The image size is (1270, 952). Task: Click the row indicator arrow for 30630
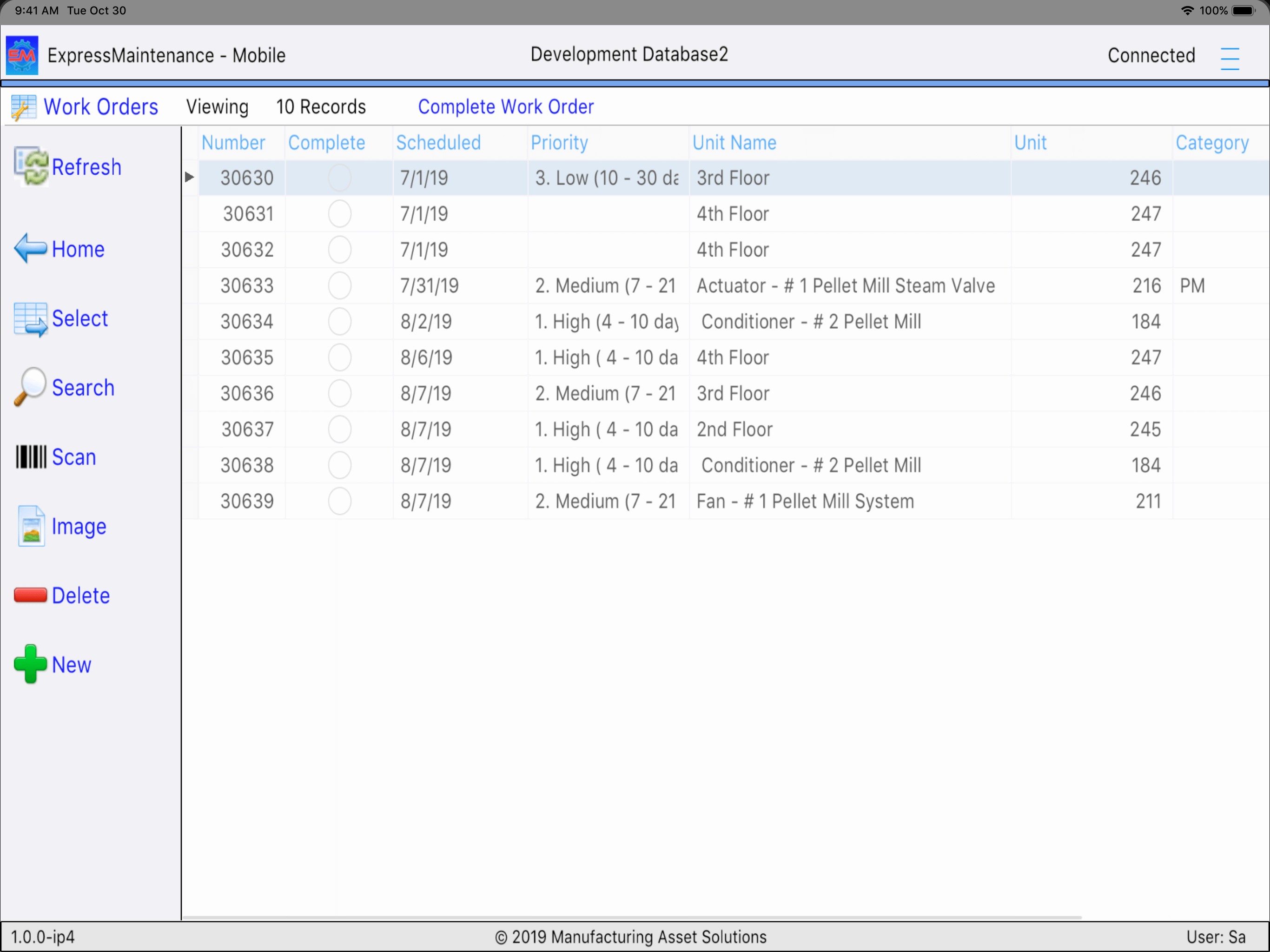coord(190,178)
